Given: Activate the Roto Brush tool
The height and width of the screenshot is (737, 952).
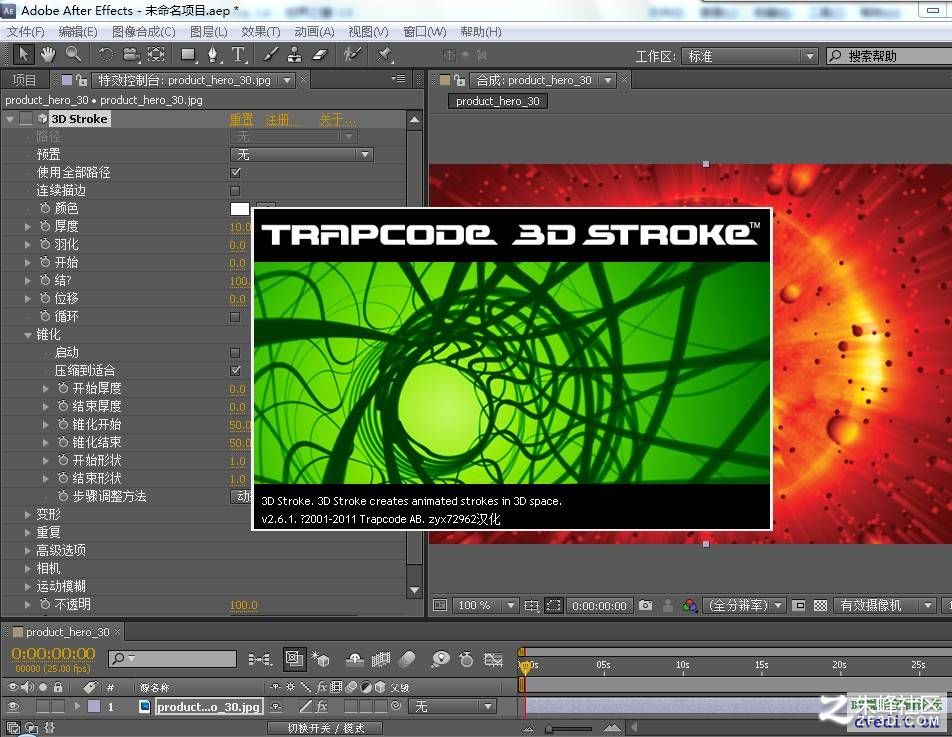Looking at the screenshot, I should (352, 55).
